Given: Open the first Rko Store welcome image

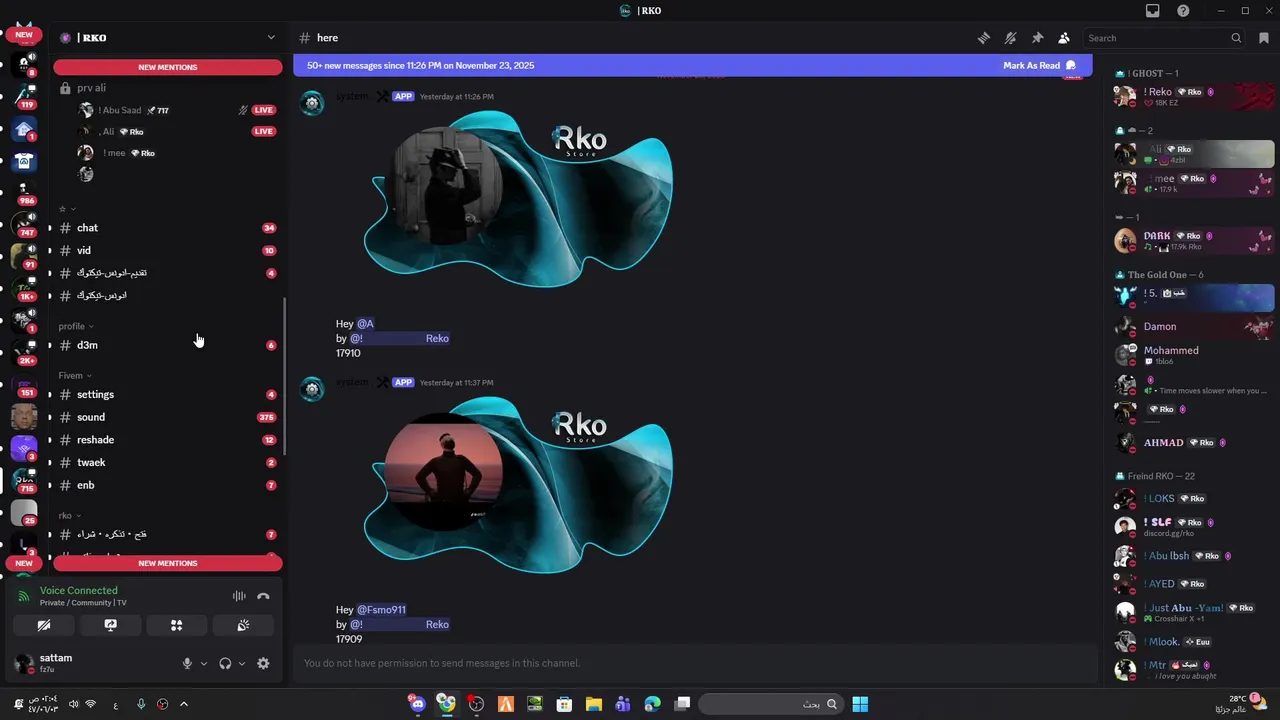Looking at the screenshot, I should click(x=517, y=198).
